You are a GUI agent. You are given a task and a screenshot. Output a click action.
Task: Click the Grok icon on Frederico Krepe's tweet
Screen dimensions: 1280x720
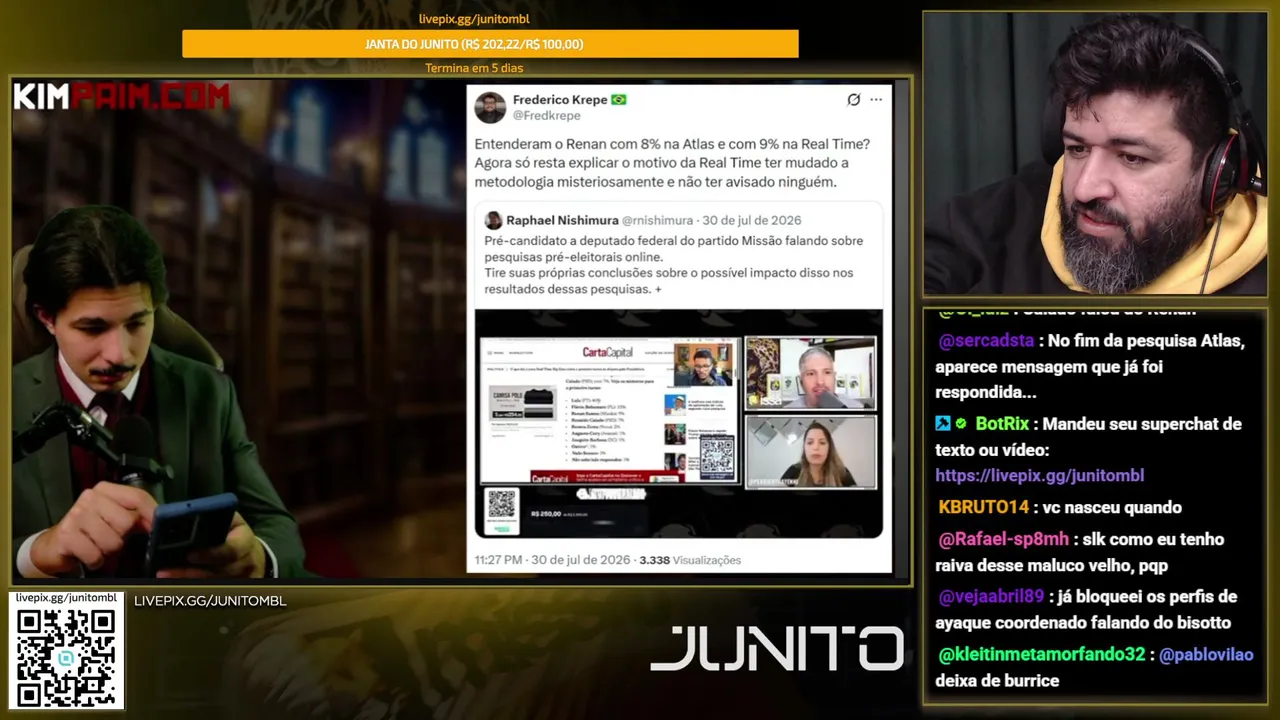[853, 100]
